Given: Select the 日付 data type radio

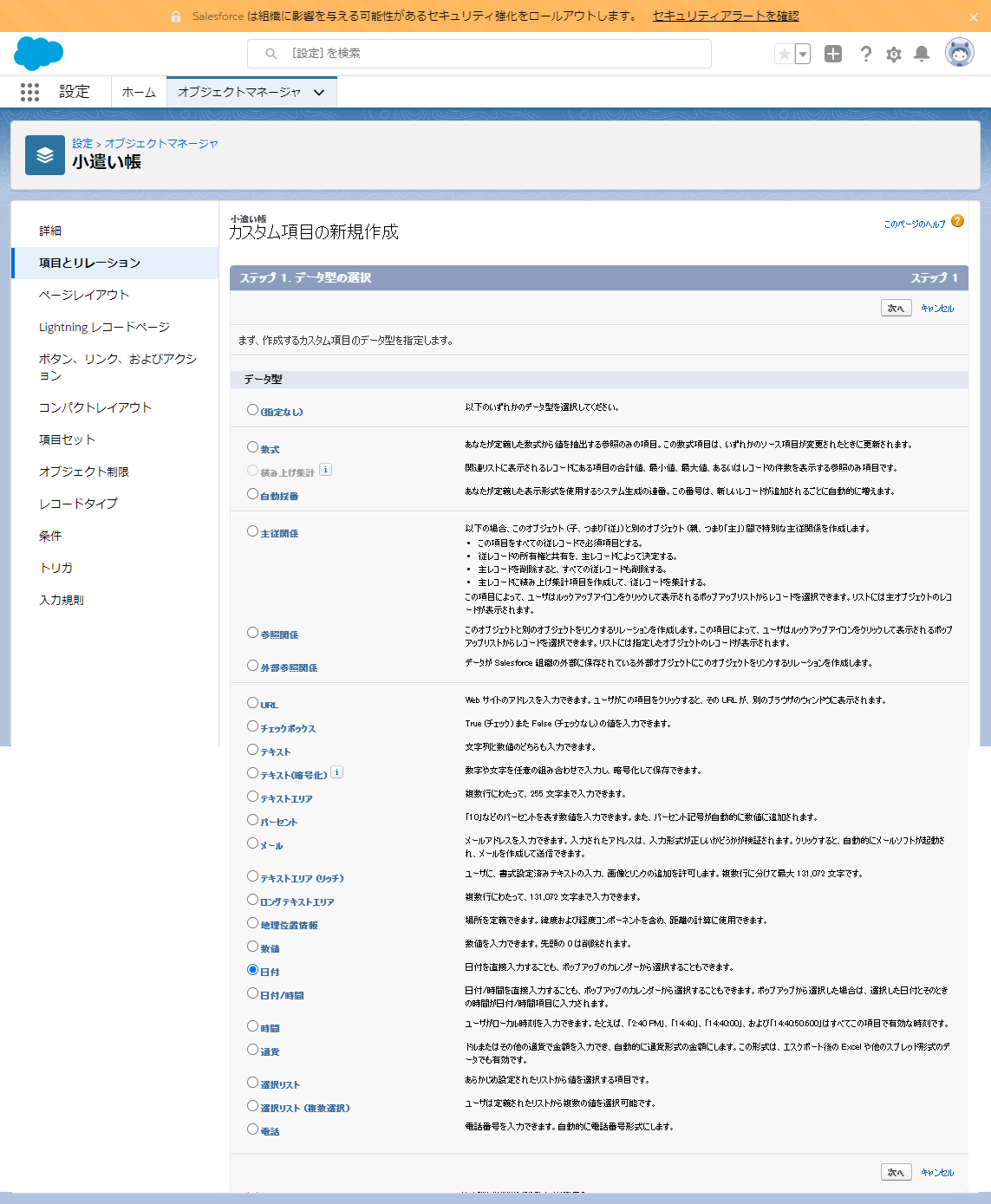Looking at the screenshot, I should click(252, 970).
